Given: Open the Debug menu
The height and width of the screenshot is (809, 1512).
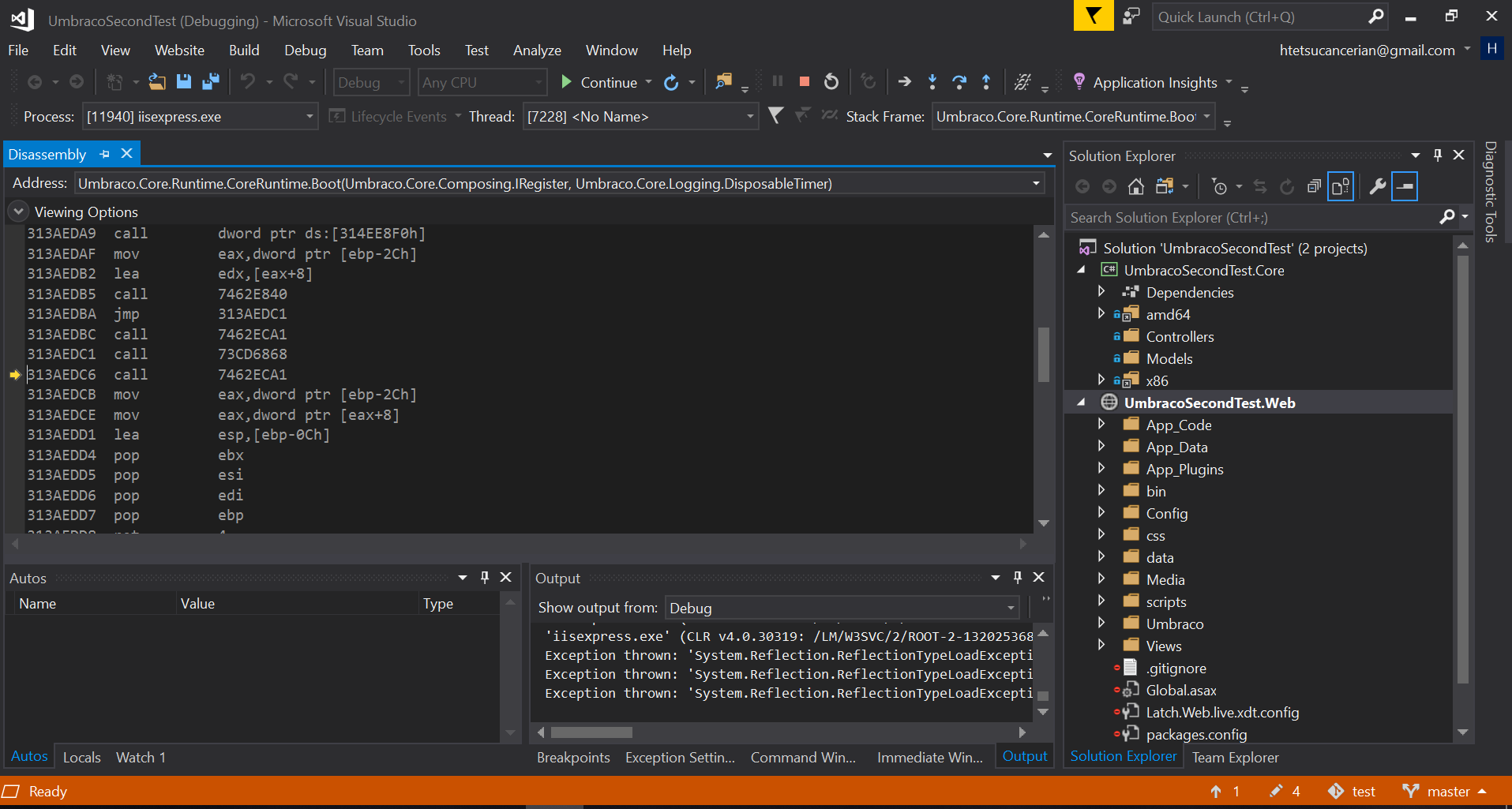Looking at the screenshot, I should point(305,51).
